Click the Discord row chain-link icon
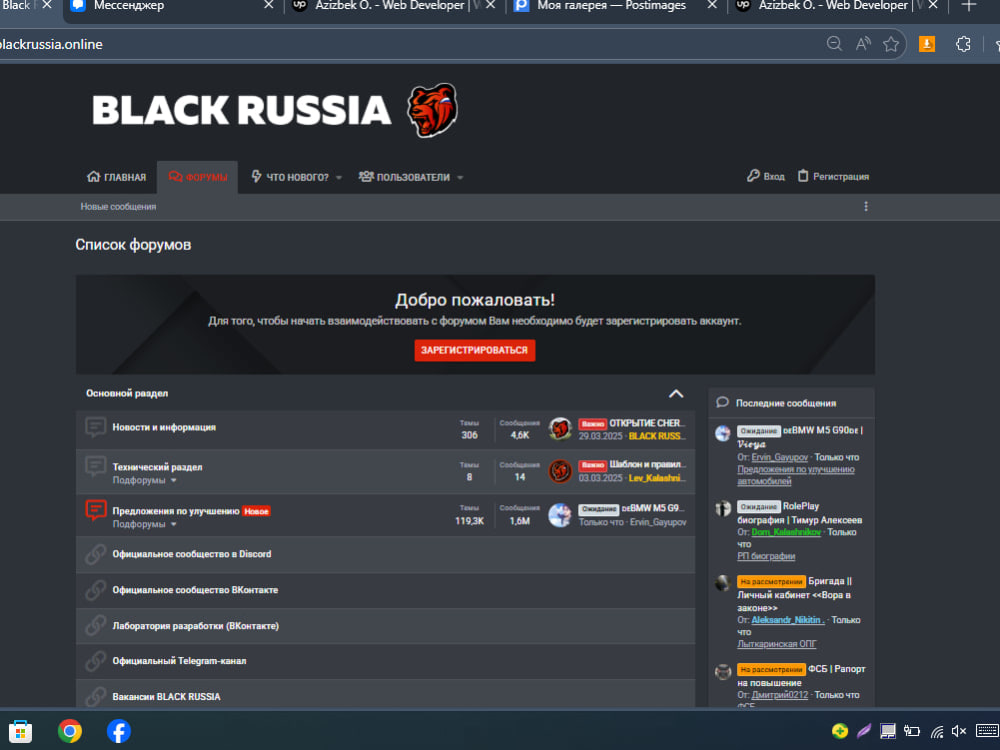The image size is (1000, 750). [x=96, y=554]
